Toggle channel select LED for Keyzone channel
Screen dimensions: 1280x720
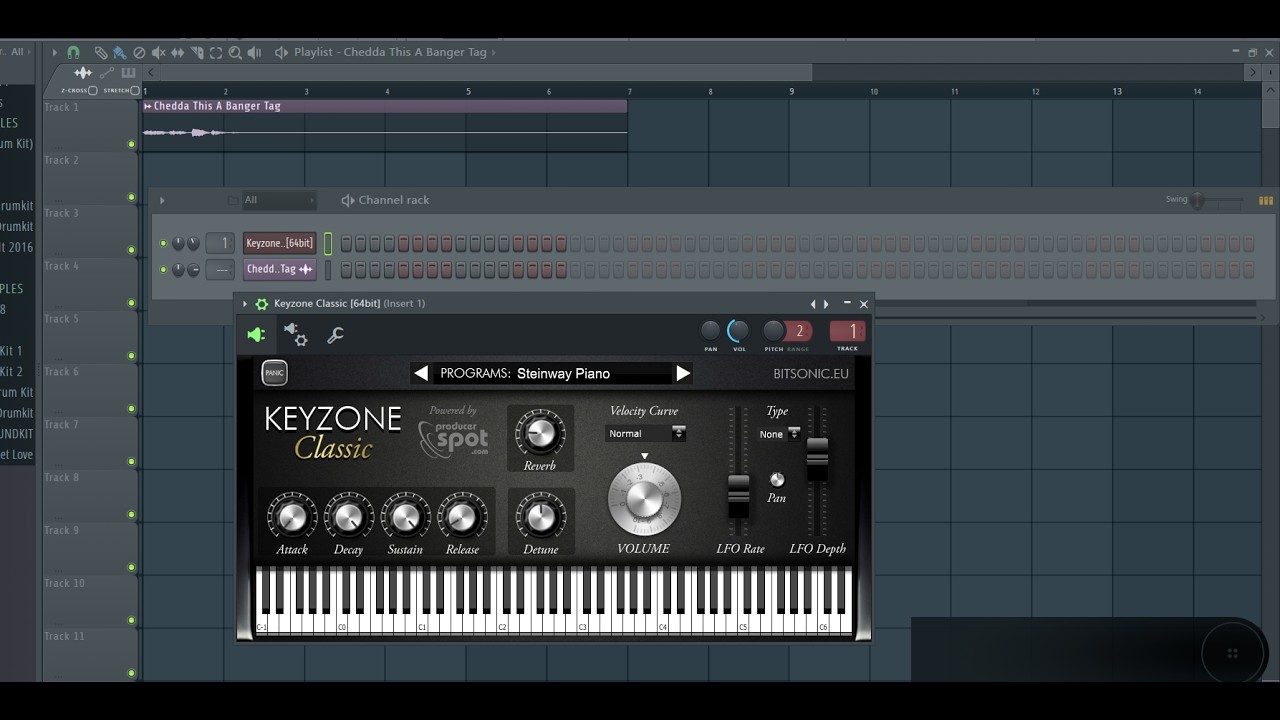tap(327, 243)
